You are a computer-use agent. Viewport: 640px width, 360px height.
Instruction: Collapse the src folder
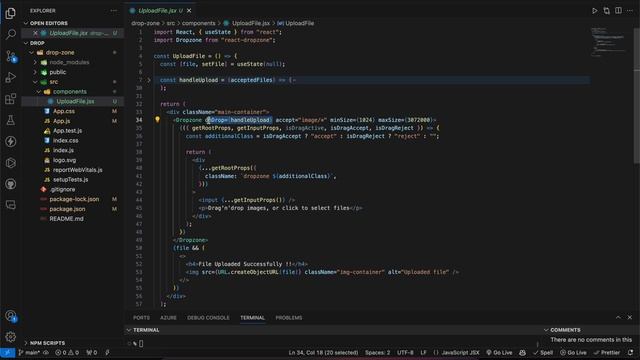[35, 82]
